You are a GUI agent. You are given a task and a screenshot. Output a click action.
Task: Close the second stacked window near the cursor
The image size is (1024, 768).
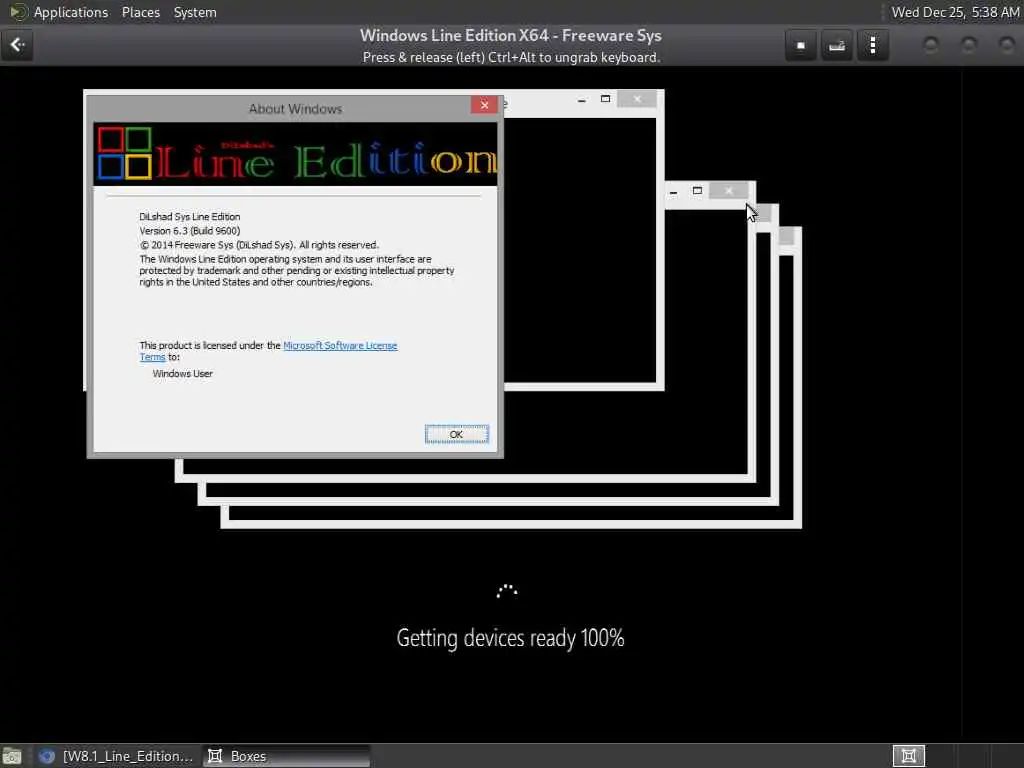pyautogui.click(x=729, y=191)
